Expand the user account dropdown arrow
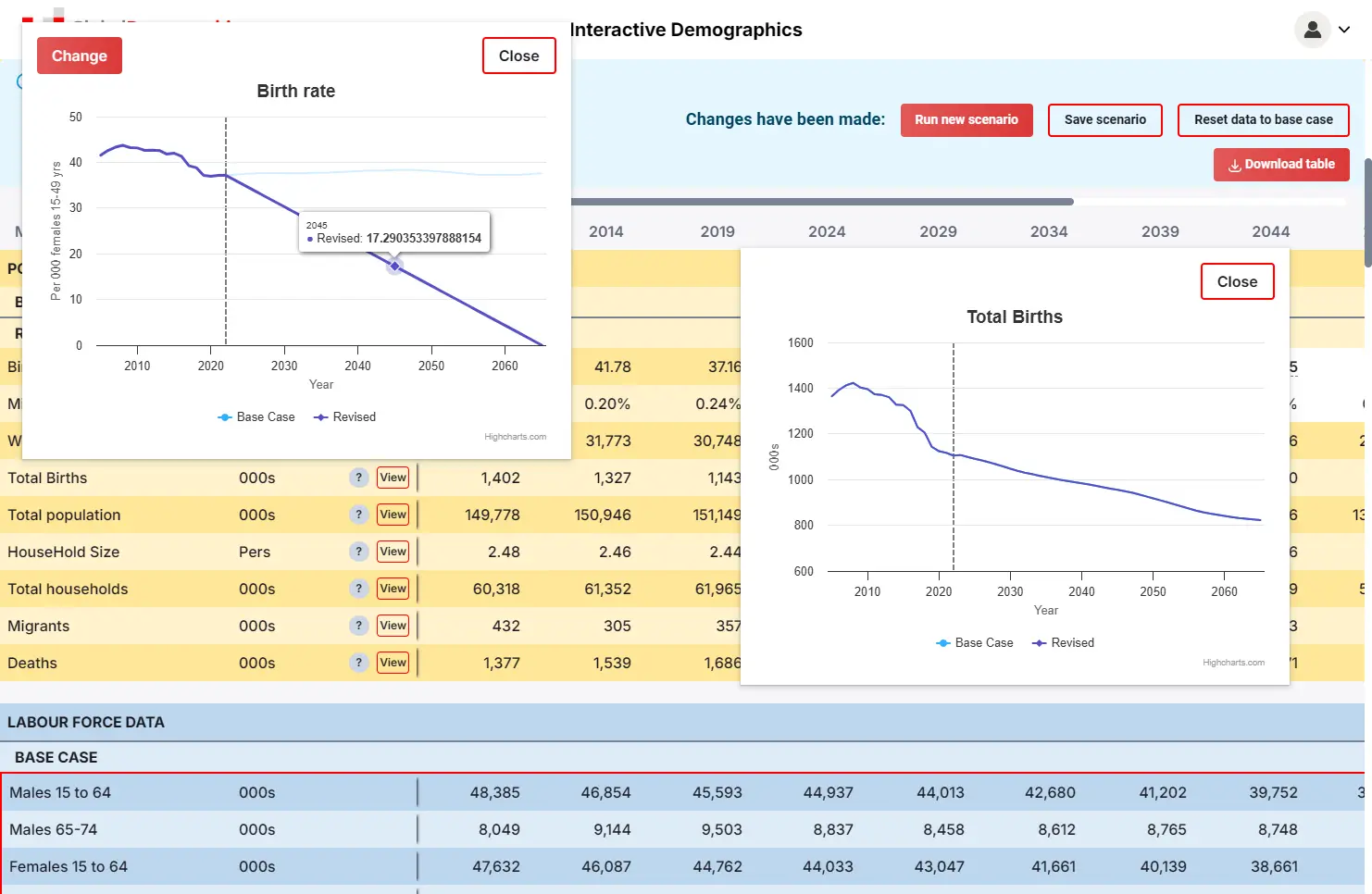Image resolution: width=1372 pixels, height=894 pixels. point(1344,30)
